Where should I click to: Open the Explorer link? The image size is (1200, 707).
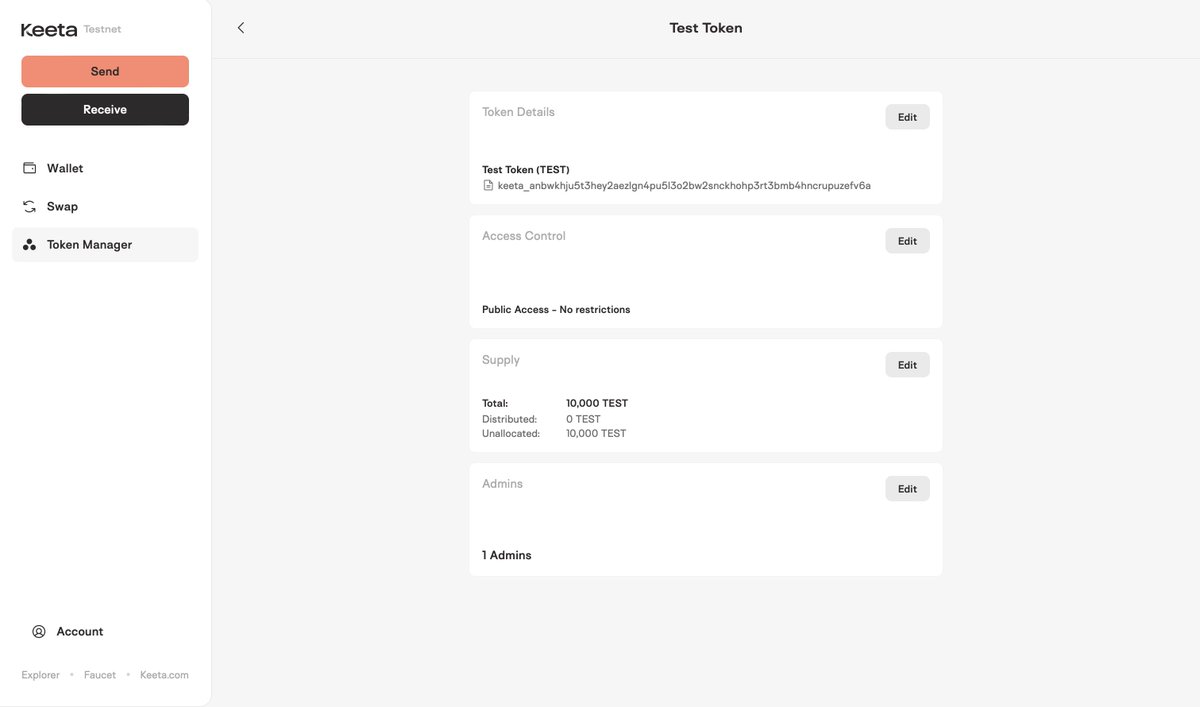point(41,675)
